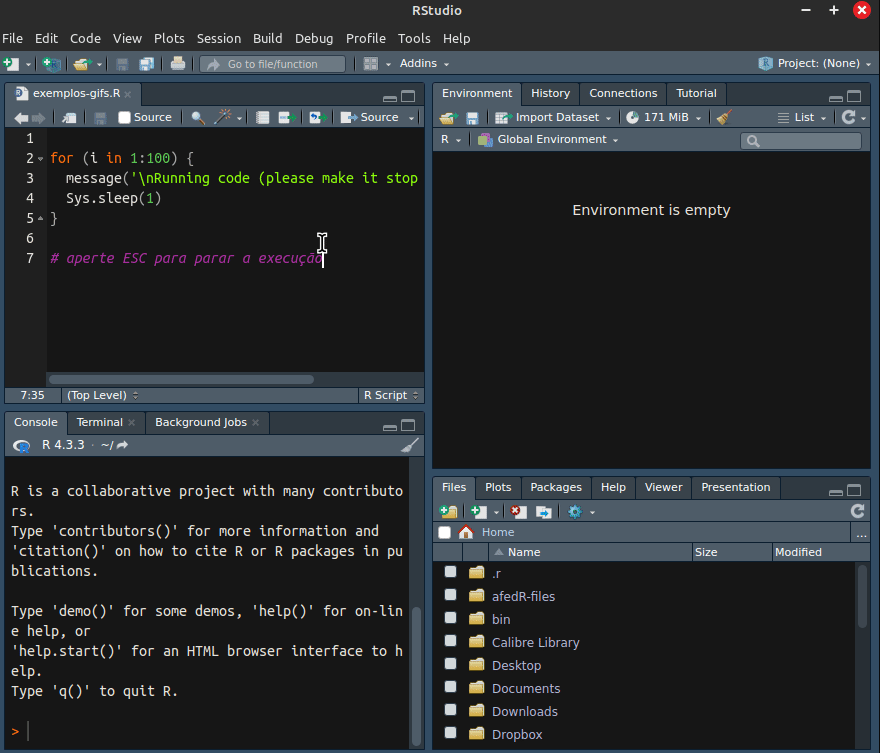The width and height of the screenshot is (880, 753).
Task: Switch to the Terminal tab
Action: (x=99, y=423)
